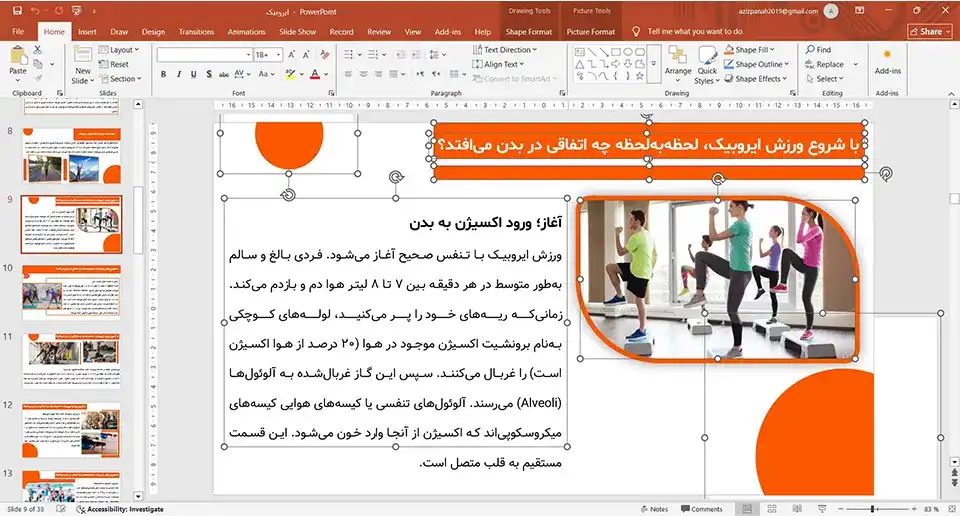Toggle Text Shadow formatting
The image size is (960, 516).
point(209,74)
